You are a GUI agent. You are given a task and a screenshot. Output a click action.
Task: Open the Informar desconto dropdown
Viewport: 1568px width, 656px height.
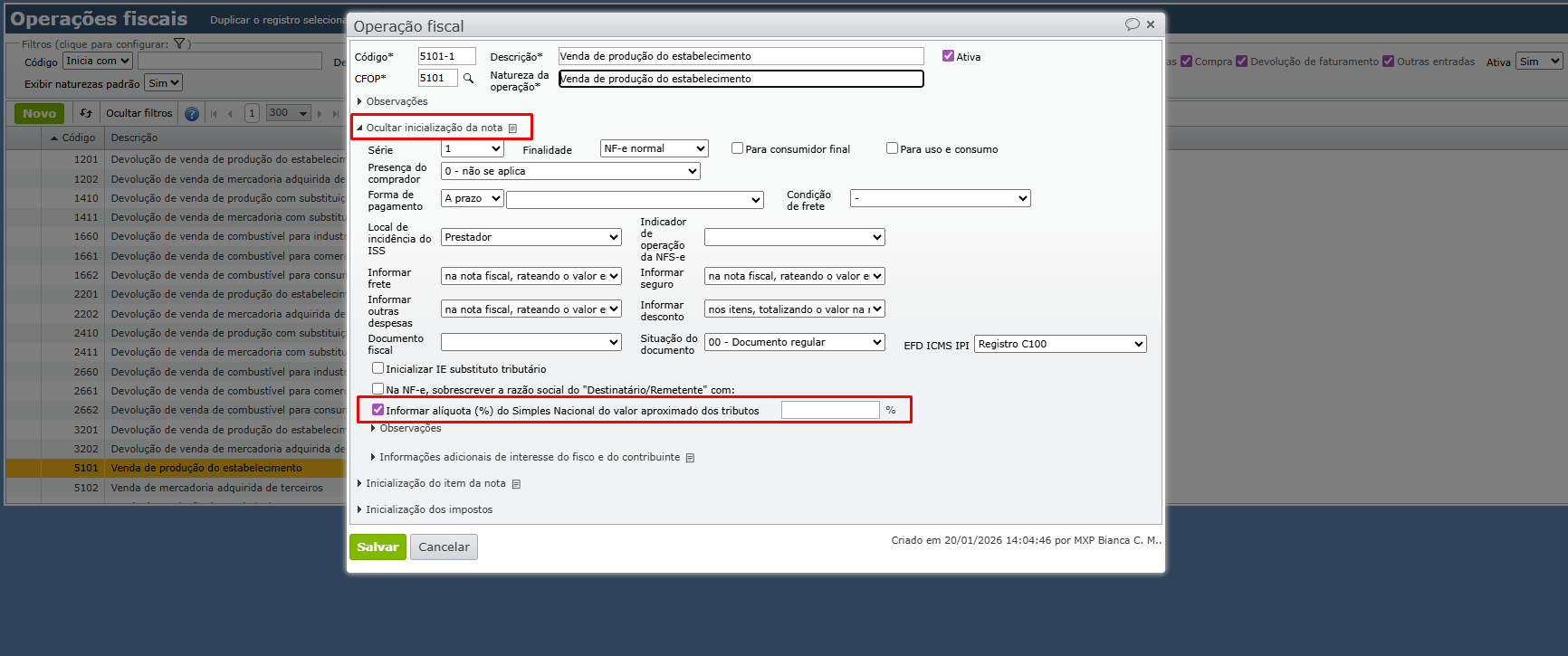(794, 309)
